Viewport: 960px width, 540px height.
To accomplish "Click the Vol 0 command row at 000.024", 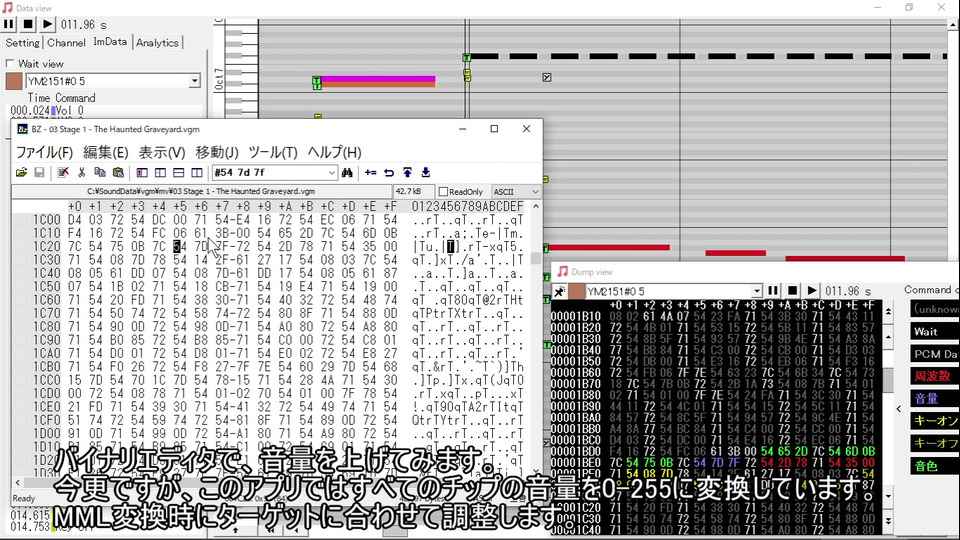I will point(104,111).
